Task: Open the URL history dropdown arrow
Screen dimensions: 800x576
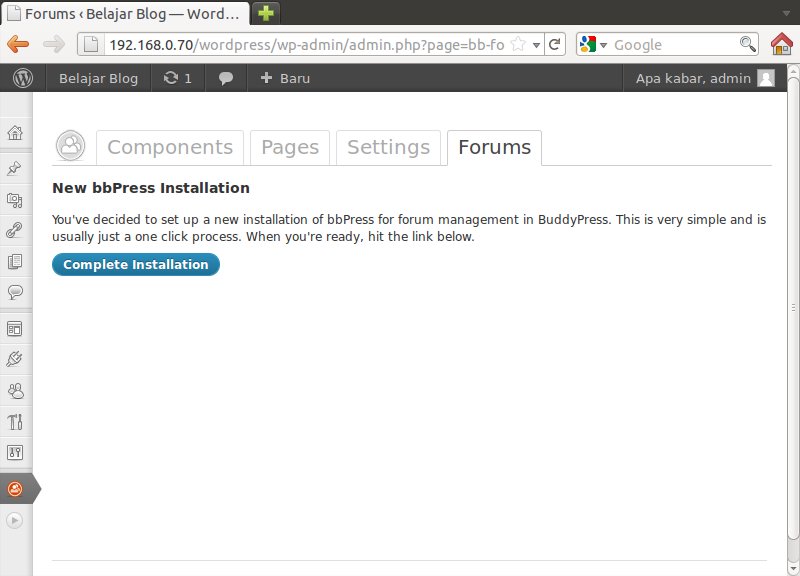Action: (537, 45)
